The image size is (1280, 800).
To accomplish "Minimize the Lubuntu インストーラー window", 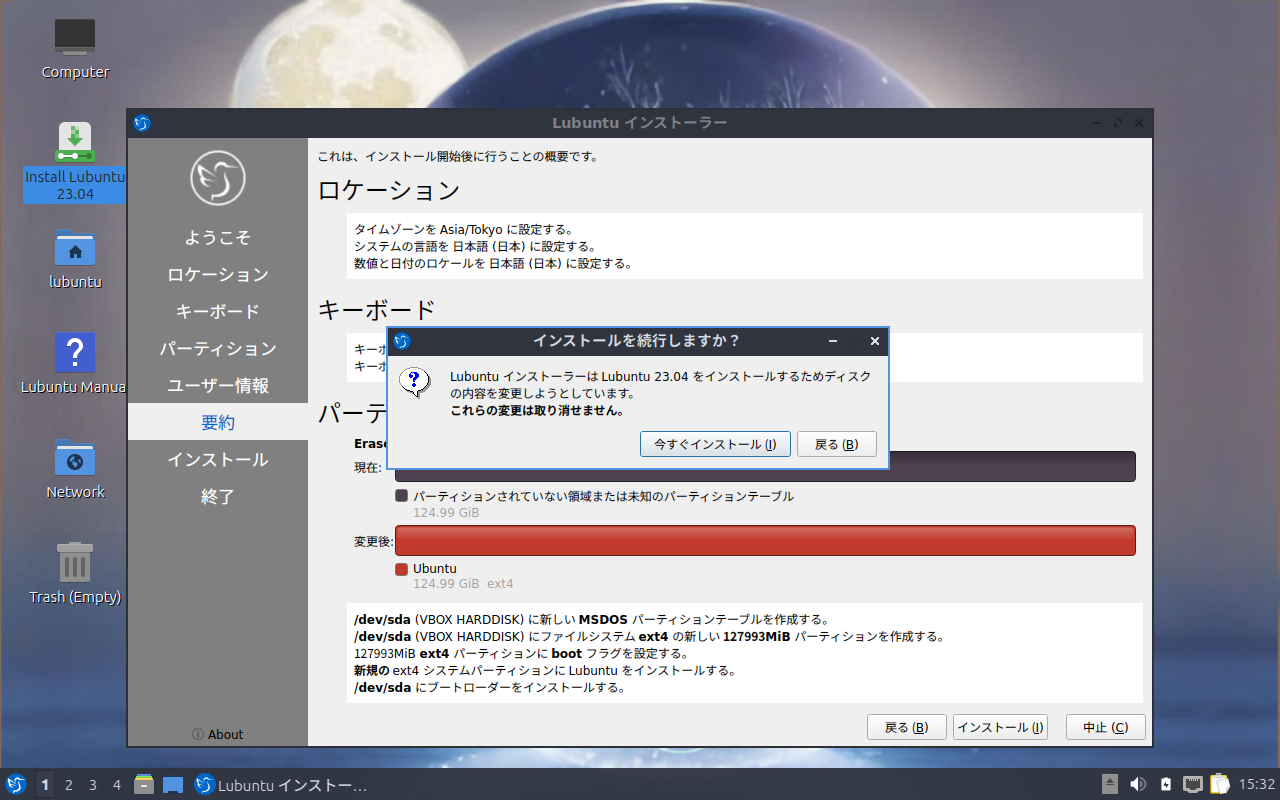I will pyautogui.click(x=1097, y=123).
